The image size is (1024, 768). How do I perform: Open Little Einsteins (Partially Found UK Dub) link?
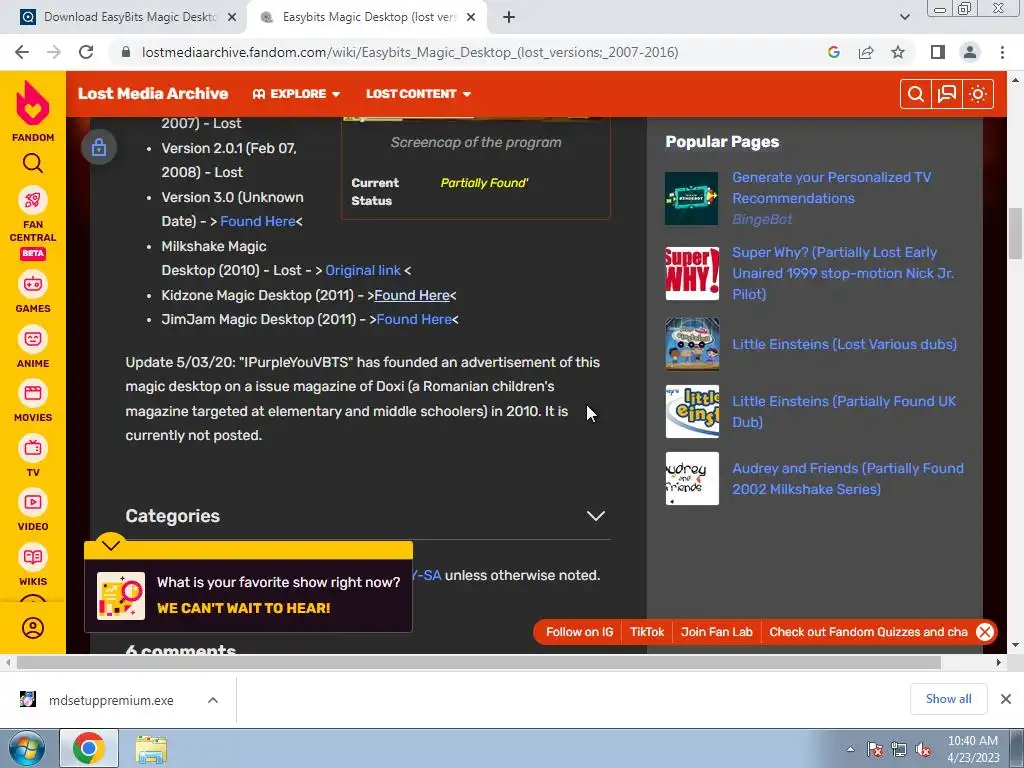844,411
